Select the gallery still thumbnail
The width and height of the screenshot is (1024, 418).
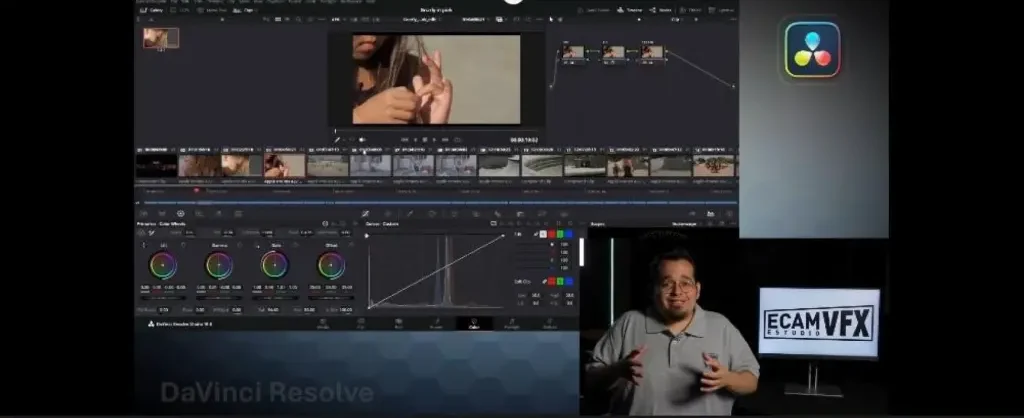pyautogui.click(x=161, y=38)
